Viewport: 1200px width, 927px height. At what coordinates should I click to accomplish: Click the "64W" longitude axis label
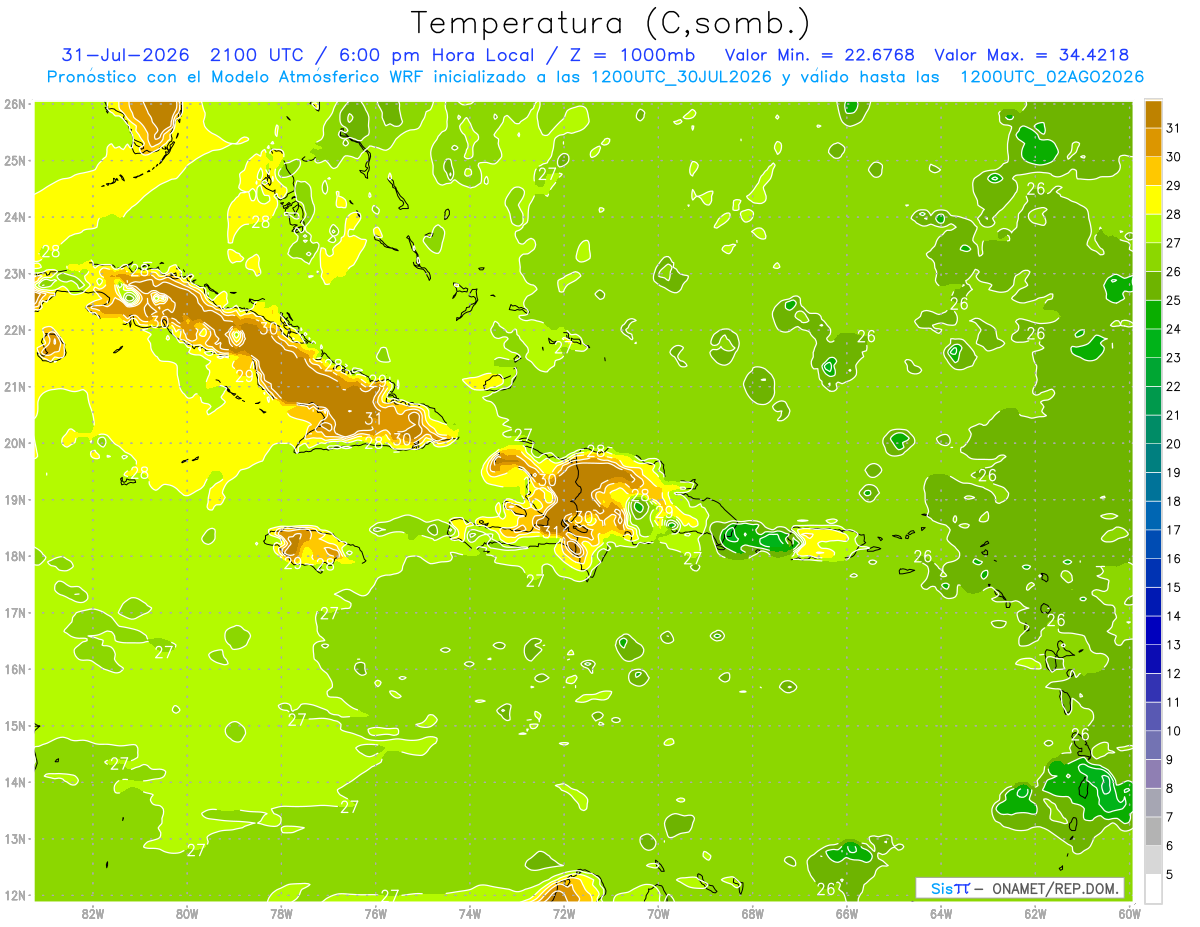point(941,913)
